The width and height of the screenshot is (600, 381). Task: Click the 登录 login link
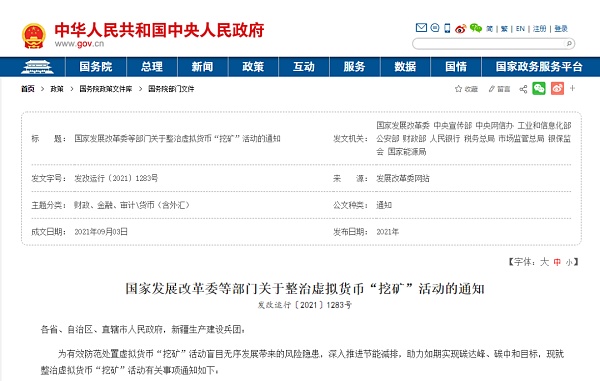(561, 29)
